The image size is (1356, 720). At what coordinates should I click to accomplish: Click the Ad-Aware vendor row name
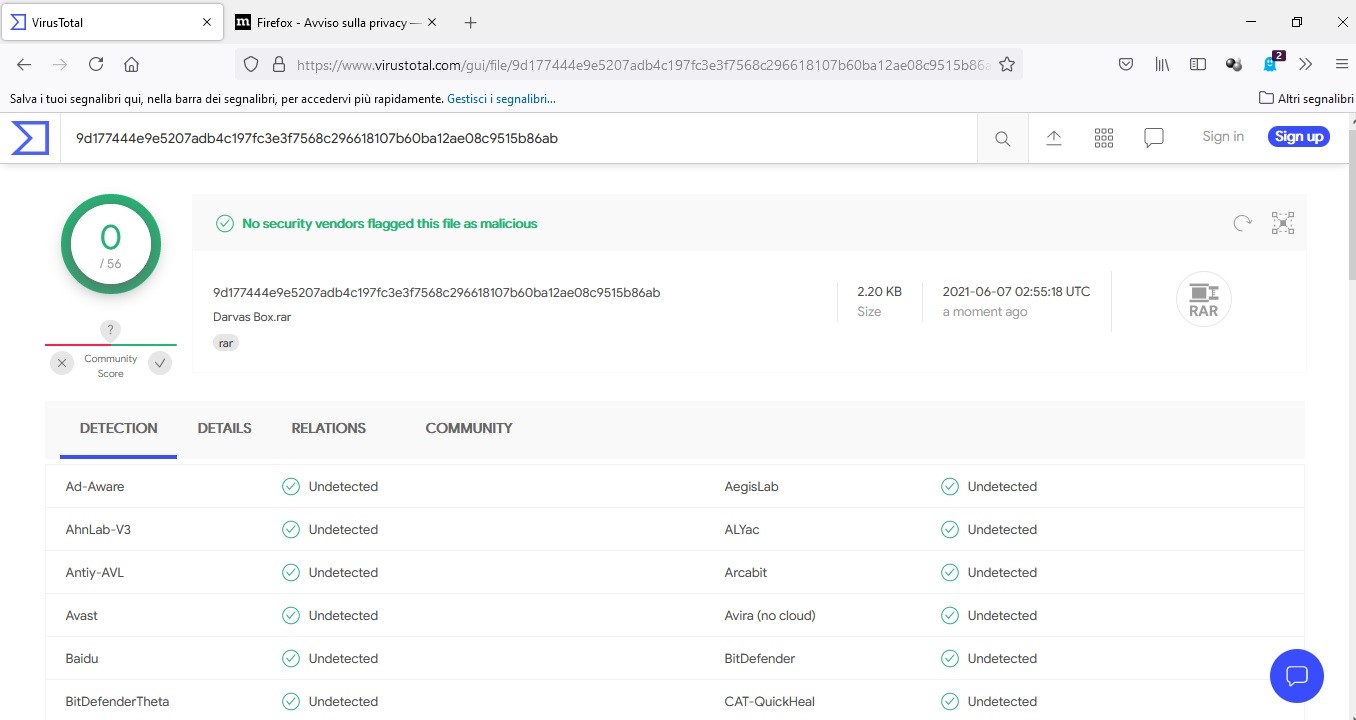(95, 487)
